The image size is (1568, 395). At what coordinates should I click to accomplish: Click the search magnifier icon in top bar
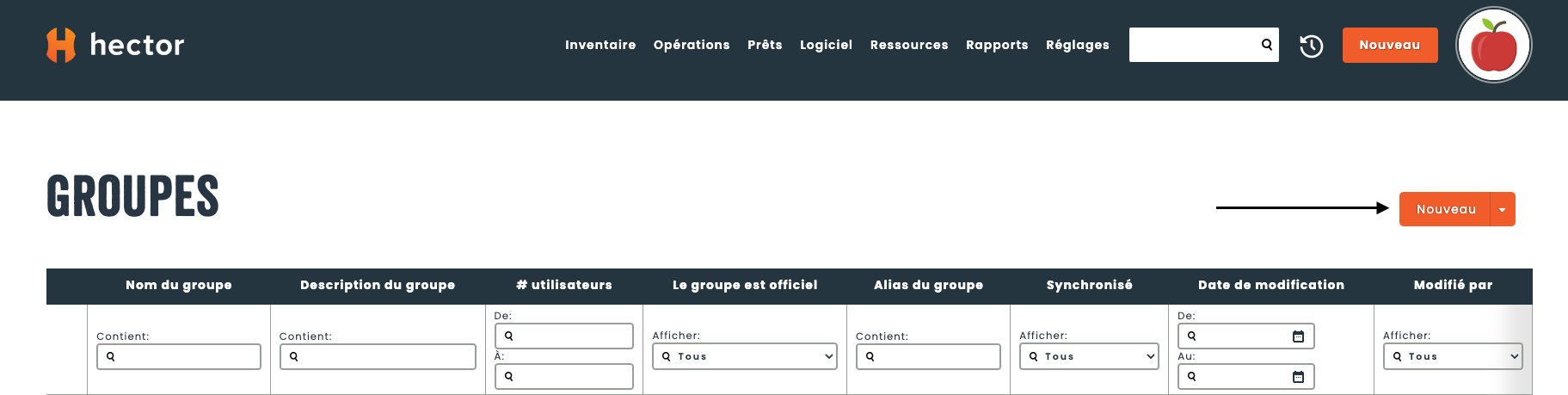(1266, 45)
